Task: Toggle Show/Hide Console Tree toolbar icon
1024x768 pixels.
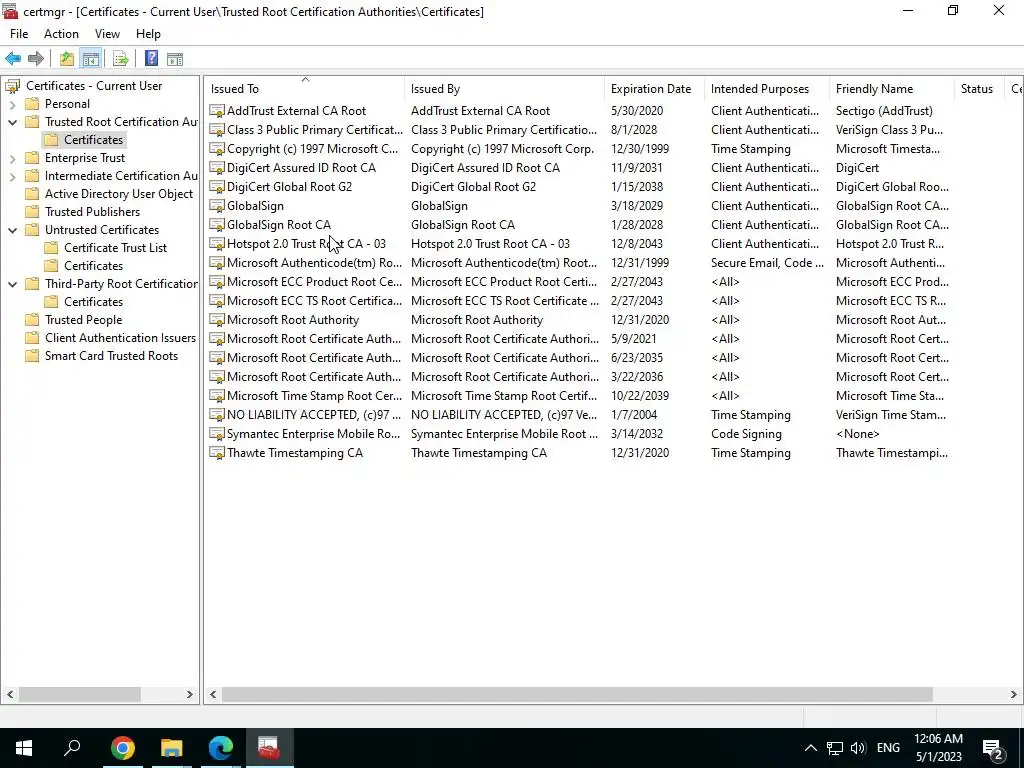Action: 91,59
